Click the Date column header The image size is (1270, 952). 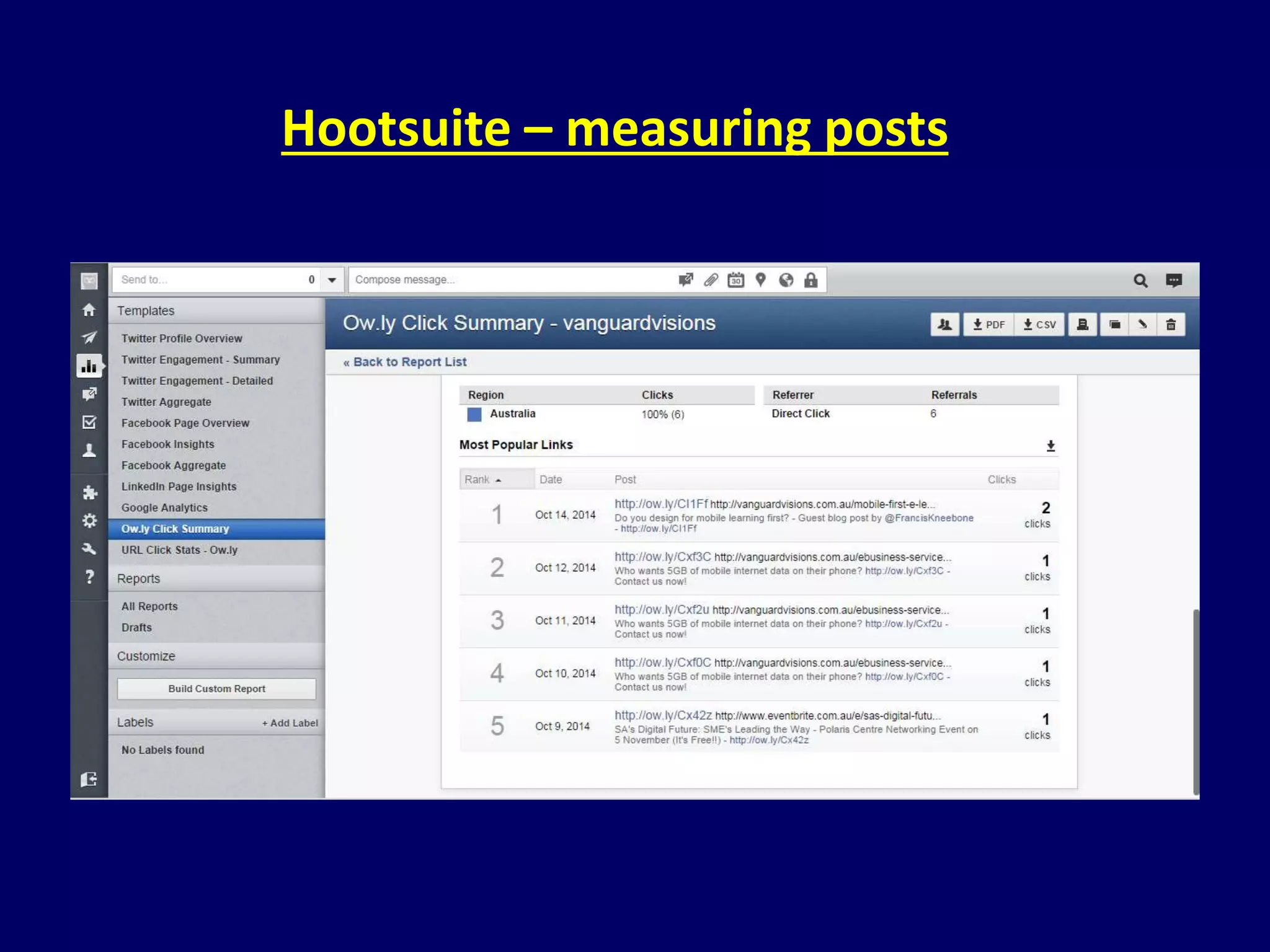point(551,479)
